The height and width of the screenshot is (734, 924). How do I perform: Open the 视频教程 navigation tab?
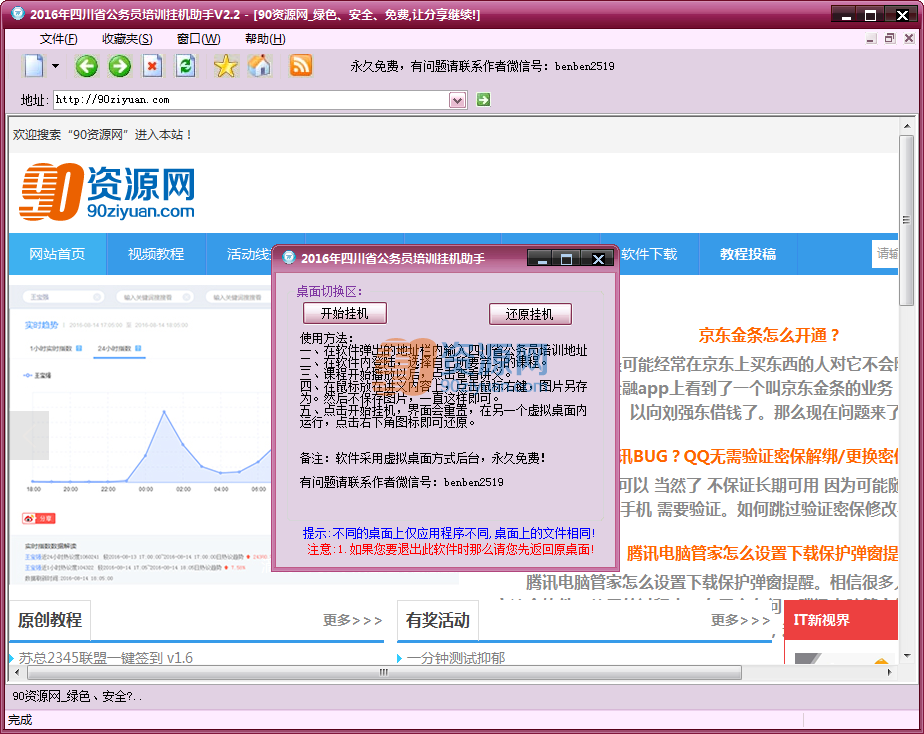pyautogui.click(x=156, y=254)
